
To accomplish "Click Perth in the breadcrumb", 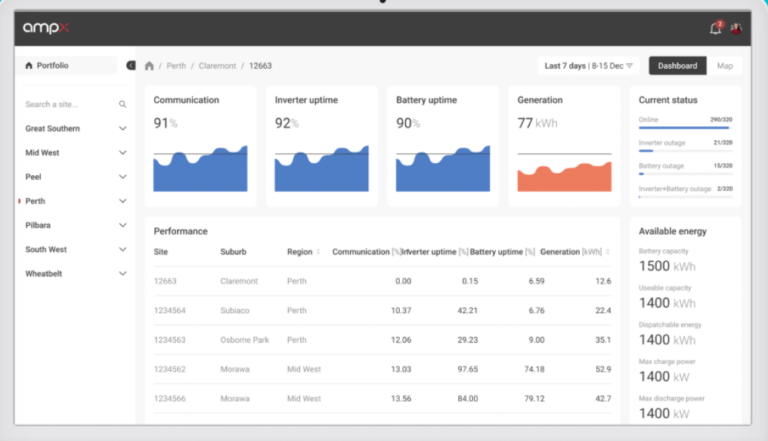I will (x=176, y=66).
